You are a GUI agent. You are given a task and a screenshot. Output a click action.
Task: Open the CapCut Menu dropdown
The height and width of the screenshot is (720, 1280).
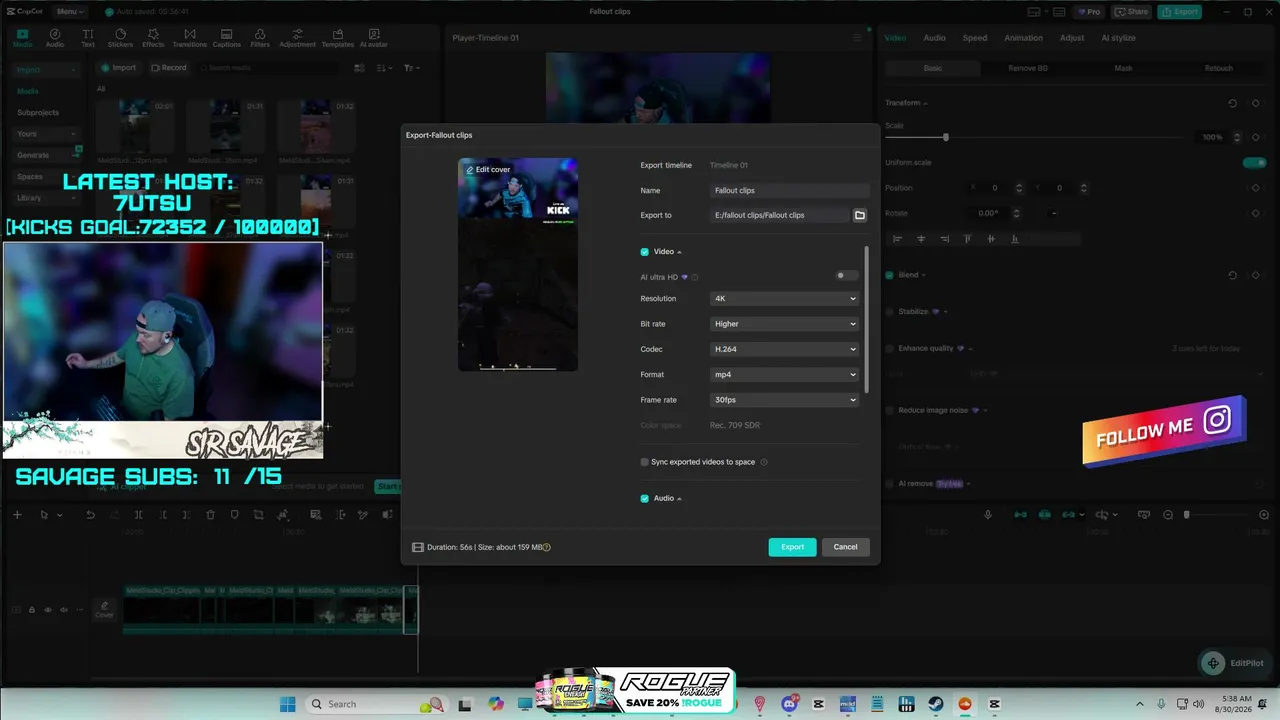click(x=69, y=12)
